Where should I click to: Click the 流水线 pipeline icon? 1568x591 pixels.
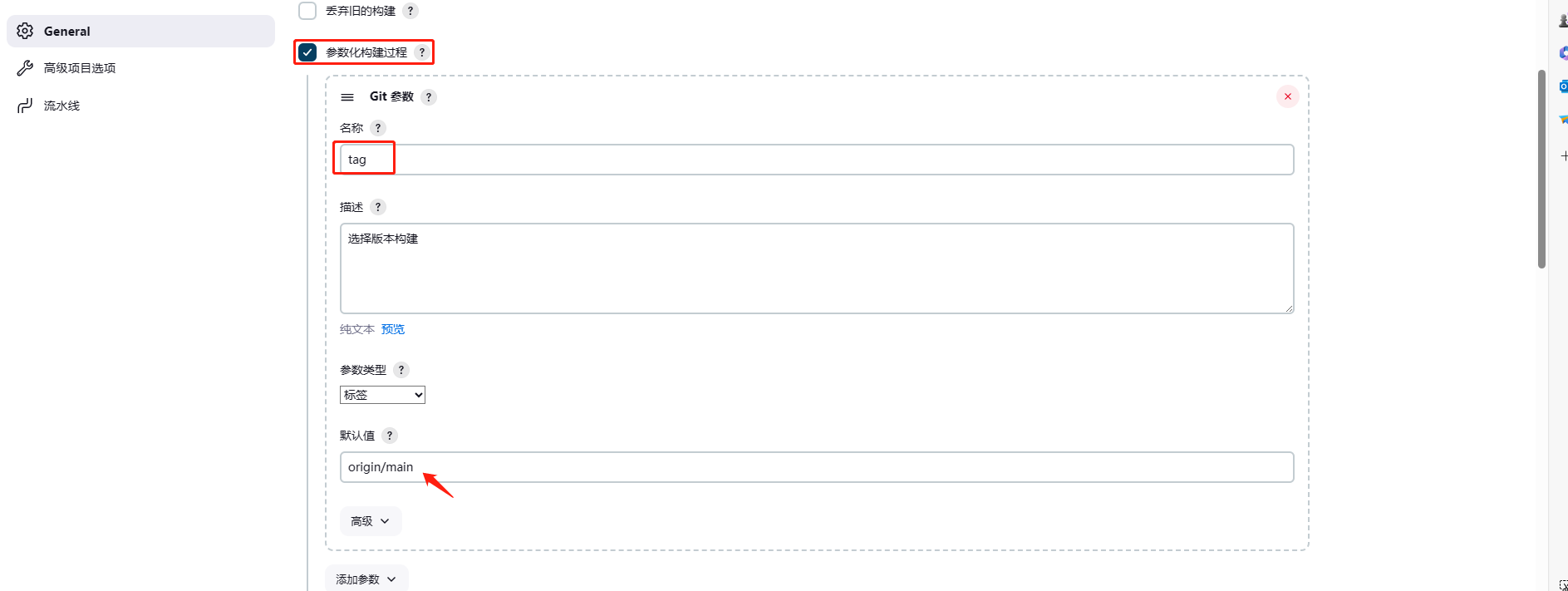coord(25,106)
